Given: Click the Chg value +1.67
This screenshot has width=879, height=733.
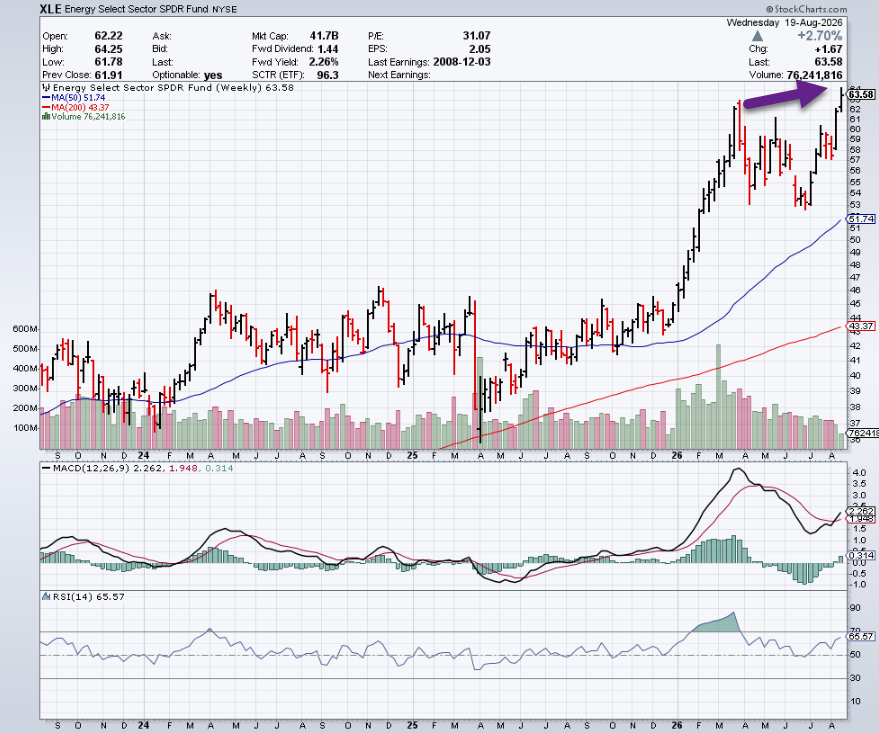Looking at the screenshot, I should point(829,49).
